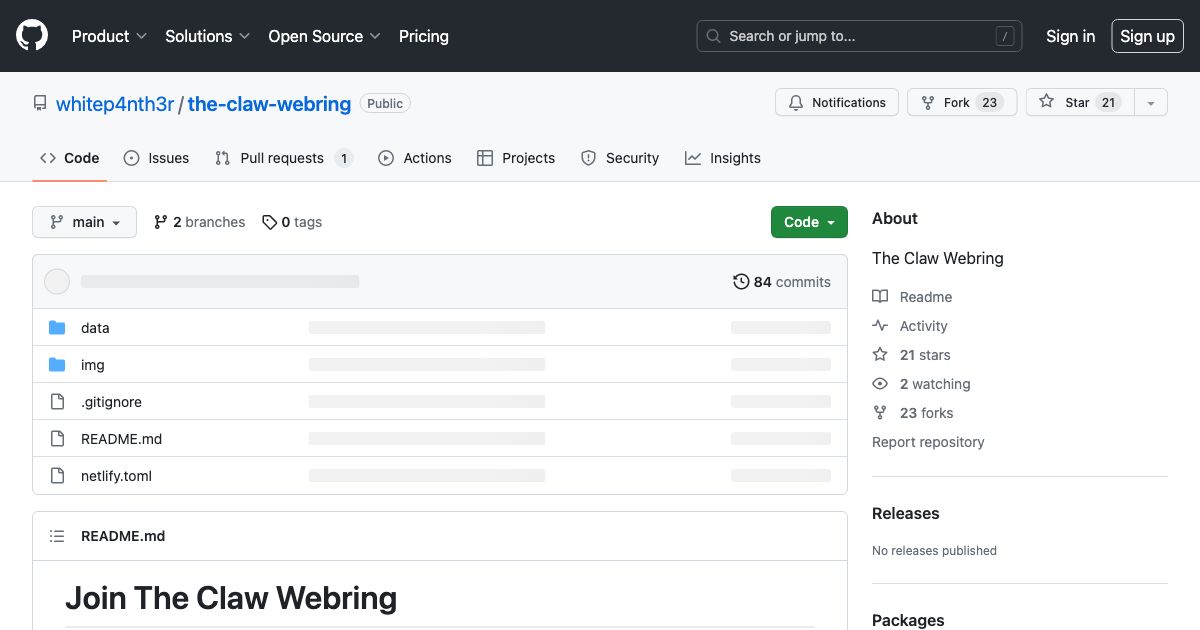Viewport: 1200px width, 630px height.
Task: Click the GitHub logo in the header
Action: (31, 35)
